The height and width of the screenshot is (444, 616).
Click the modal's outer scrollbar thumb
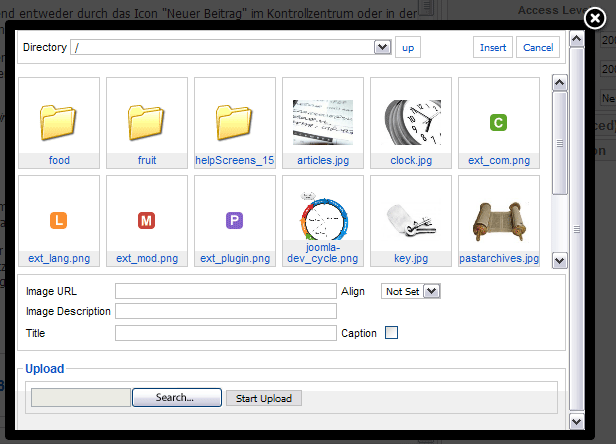[x=576, y=230]
